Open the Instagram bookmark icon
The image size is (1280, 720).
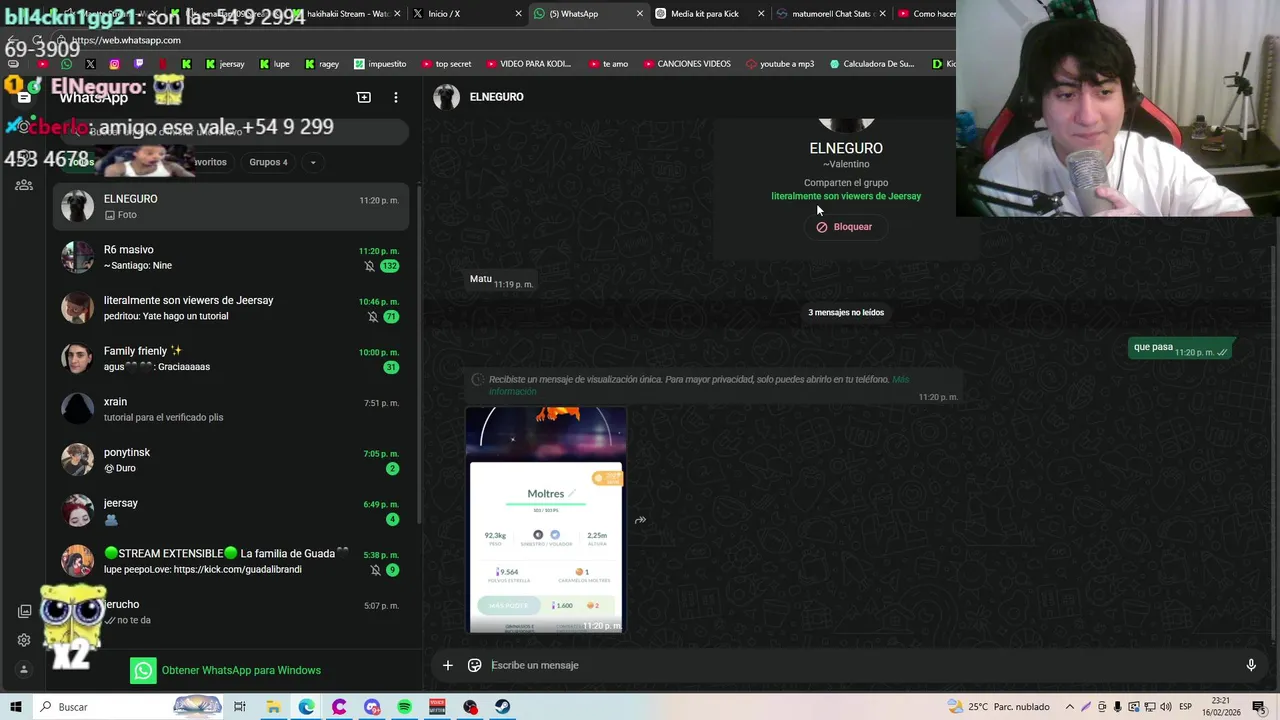tap(114, 64)
